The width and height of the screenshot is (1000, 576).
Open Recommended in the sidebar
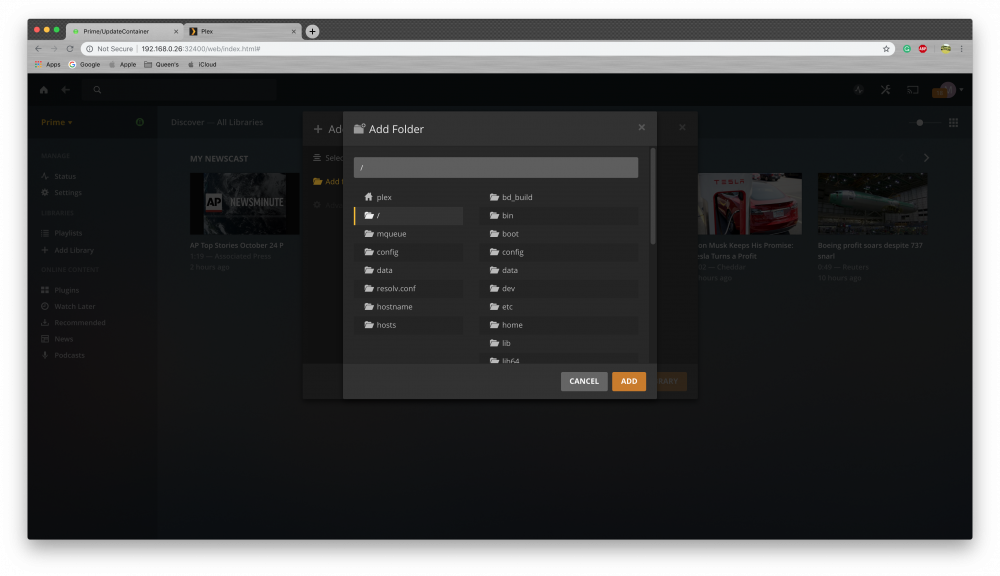point(79,323)
